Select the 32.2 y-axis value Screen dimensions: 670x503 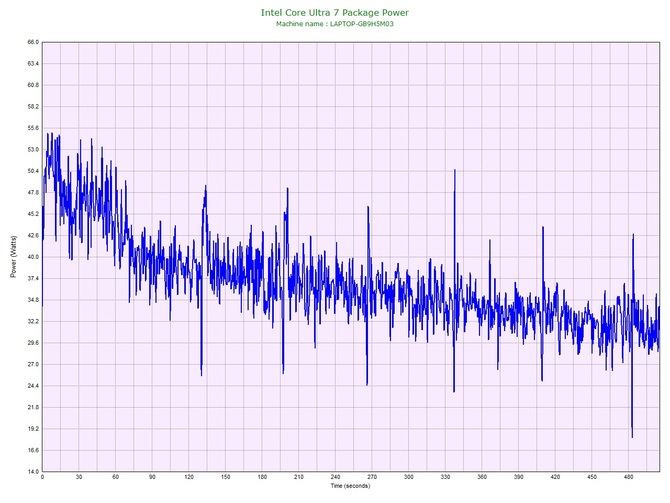click(x=33, y=321)
